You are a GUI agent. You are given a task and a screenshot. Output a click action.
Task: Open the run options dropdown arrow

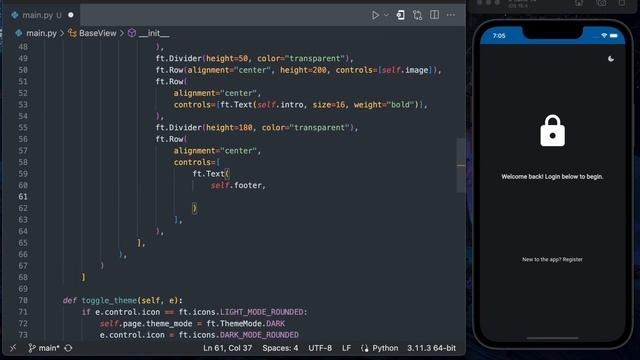(x=386, y=15)
